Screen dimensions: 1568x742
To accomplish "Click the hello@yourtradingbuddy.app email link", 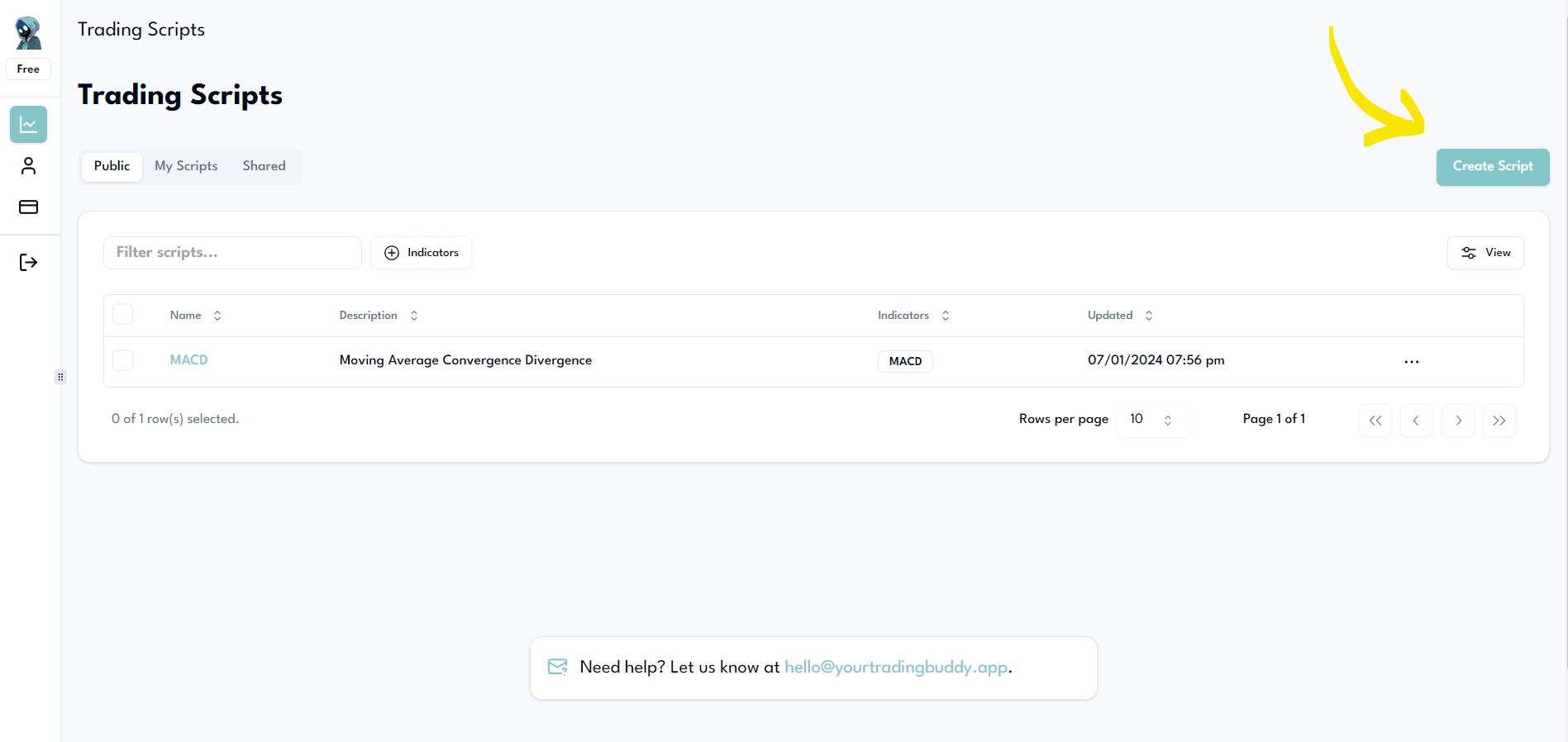I will coord(895,668).
